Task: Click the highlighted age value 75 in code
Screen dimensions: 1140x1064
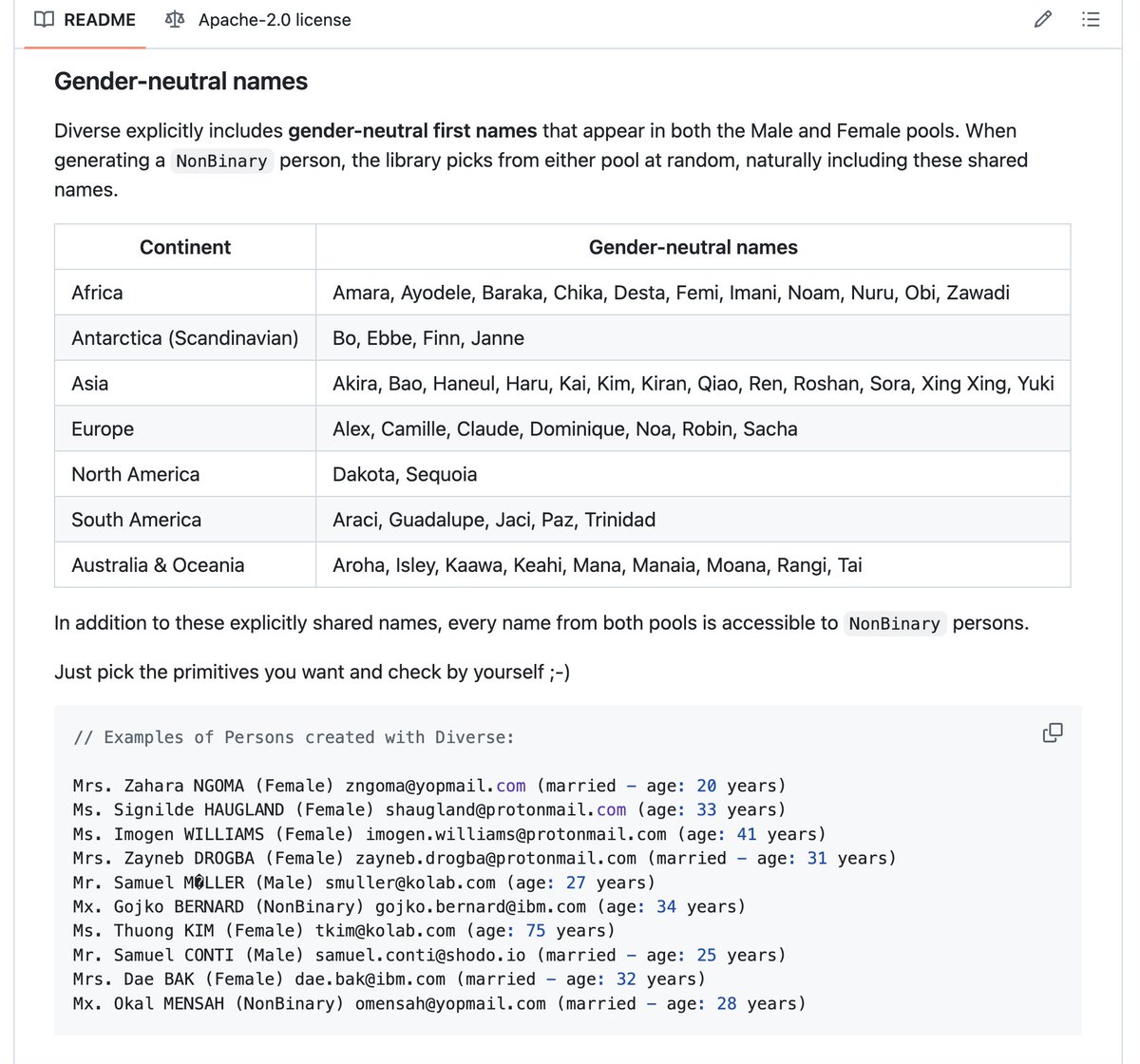Action: (x=535, y=930)
